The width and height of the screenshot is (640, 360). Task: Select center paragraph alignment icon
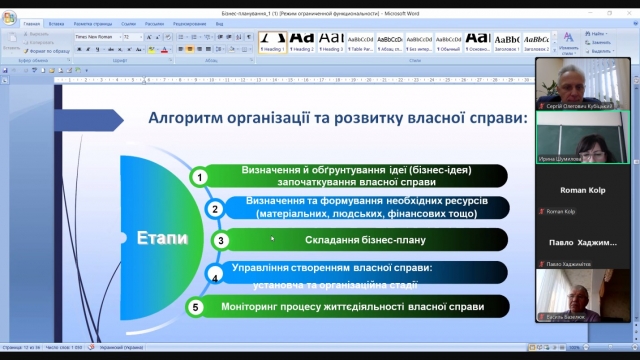tap(190, 49)
